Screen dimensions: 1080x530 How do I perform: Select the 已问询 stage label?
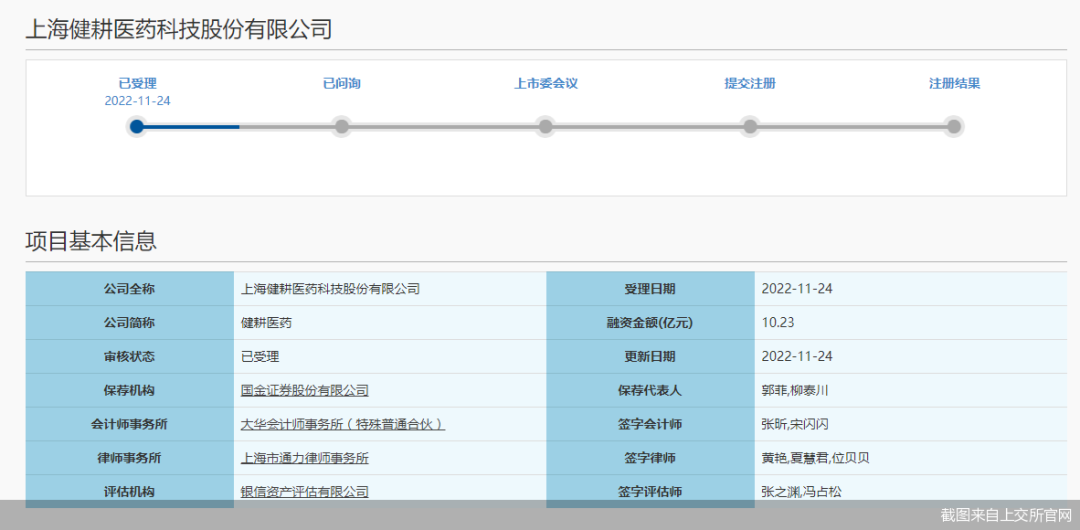(342, 83)
